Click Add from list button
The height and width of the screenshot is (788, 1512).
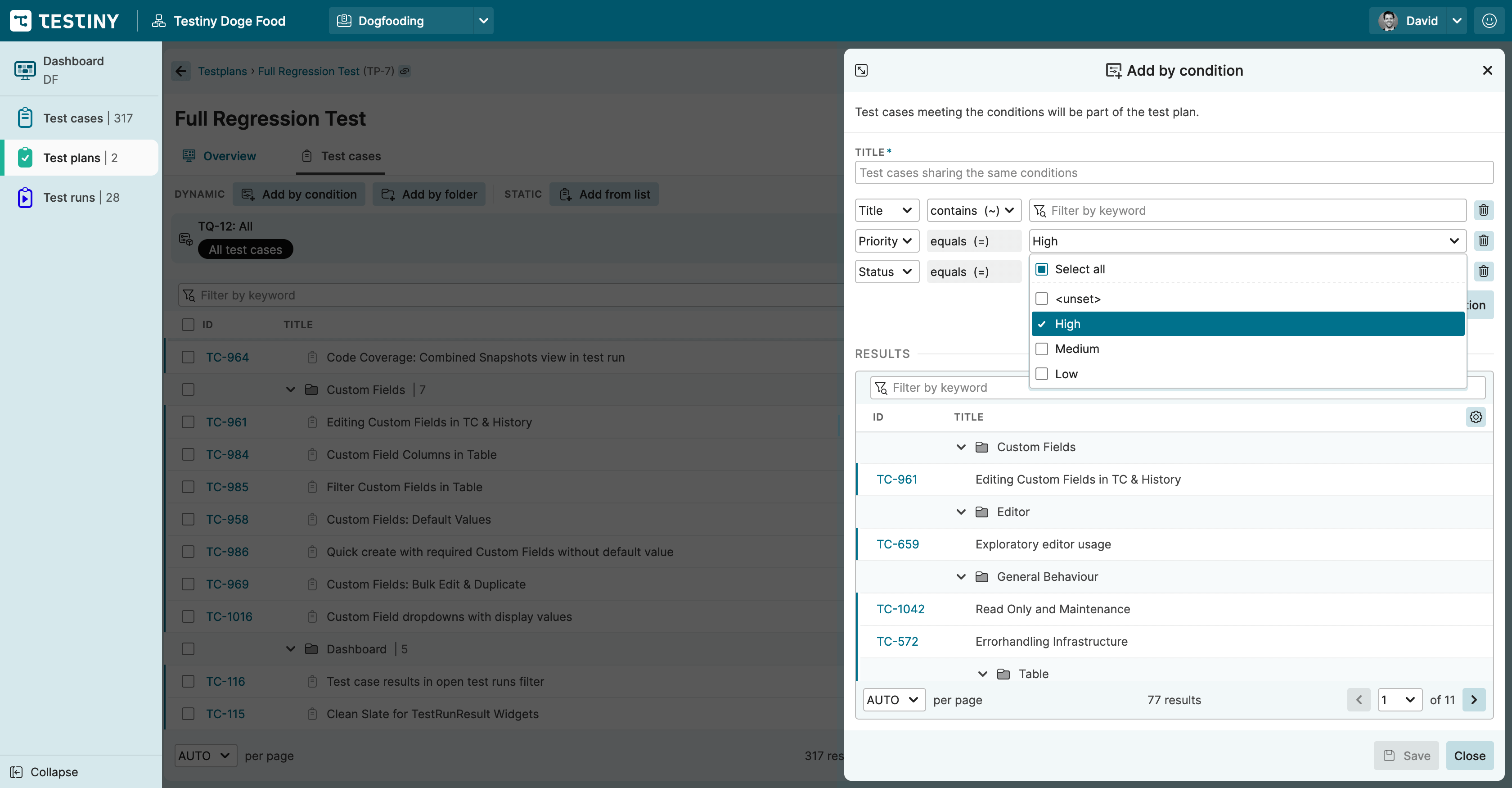(604, 194)
